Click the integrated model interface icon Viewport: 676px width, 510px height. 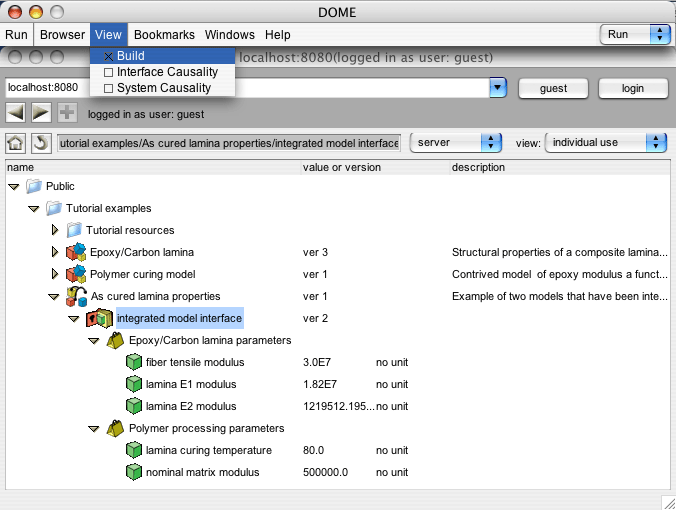tap(99, 318)
